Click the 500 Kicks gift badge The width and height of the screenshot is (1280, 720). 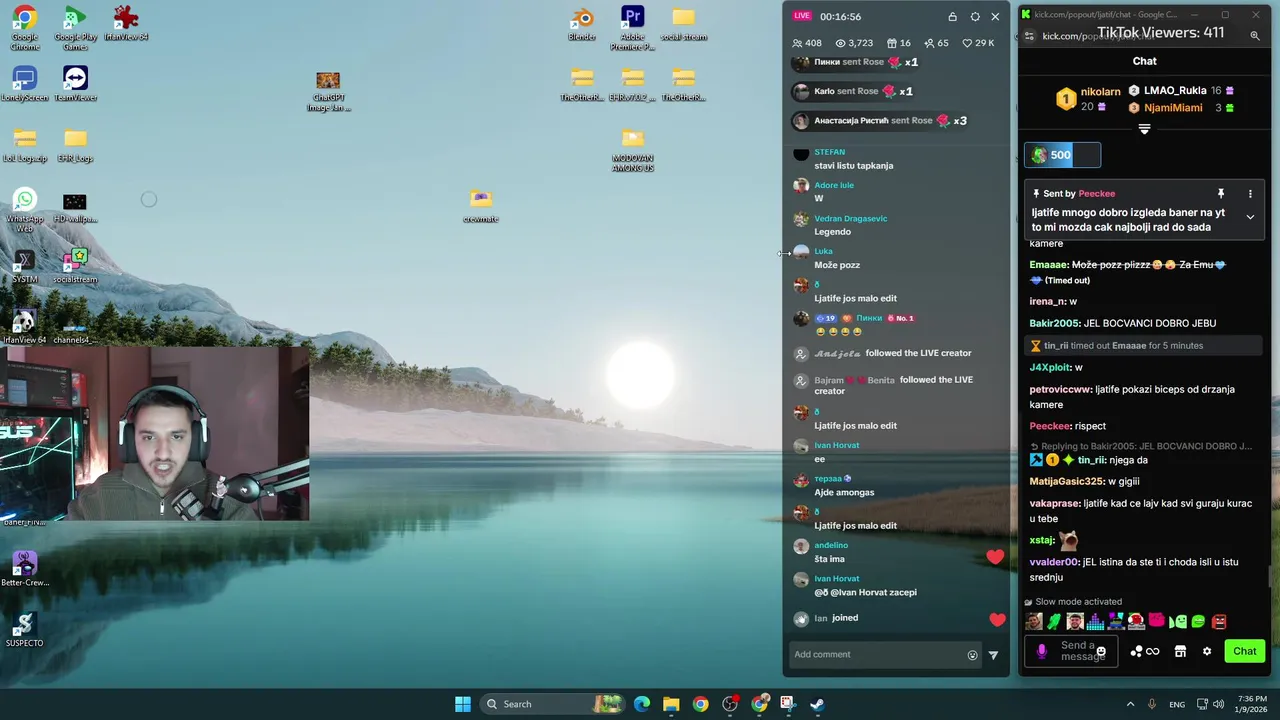click(x=1062, y=155)
